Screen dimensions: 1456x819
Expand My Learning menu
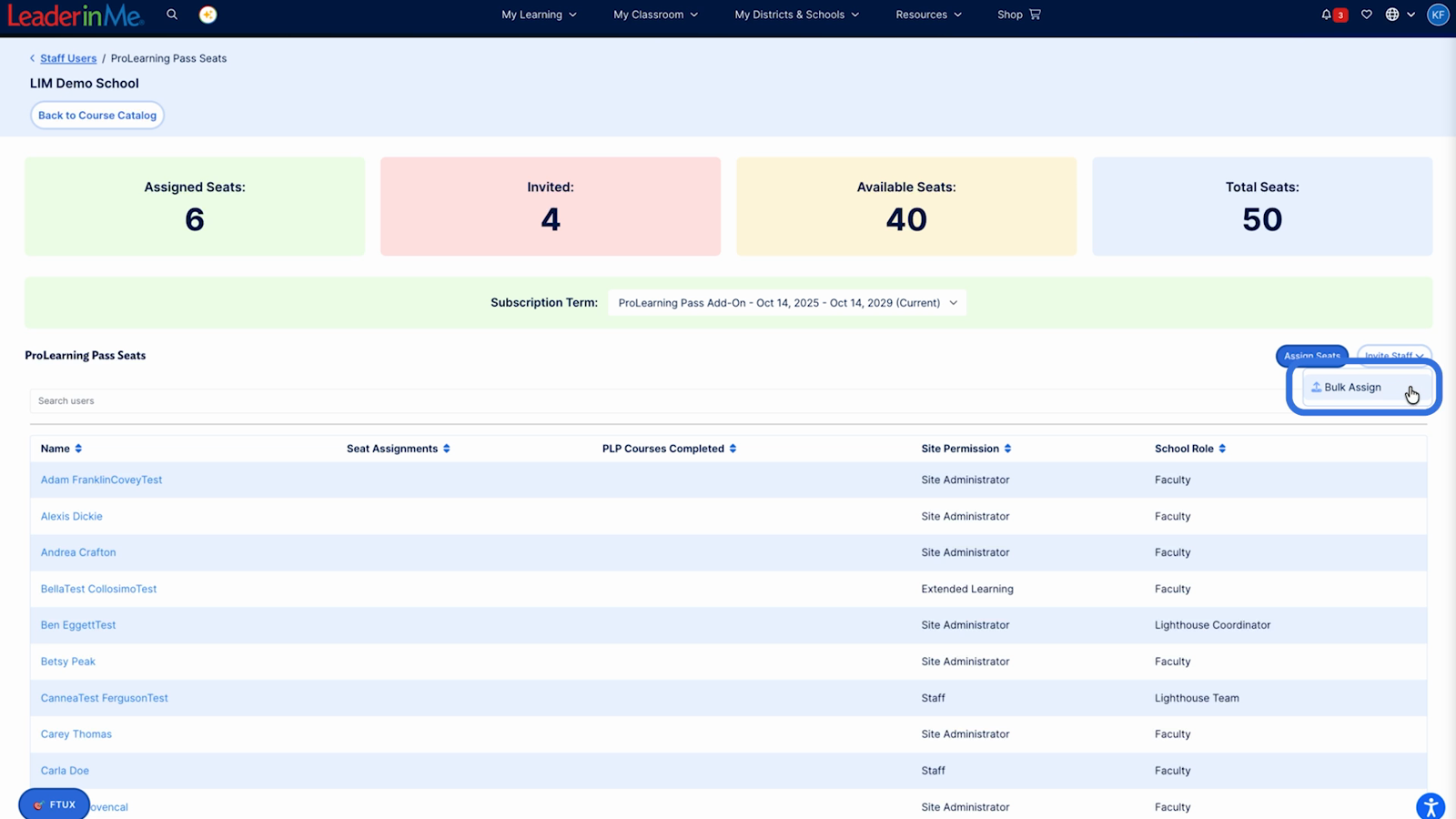click(x=539, y=15)
